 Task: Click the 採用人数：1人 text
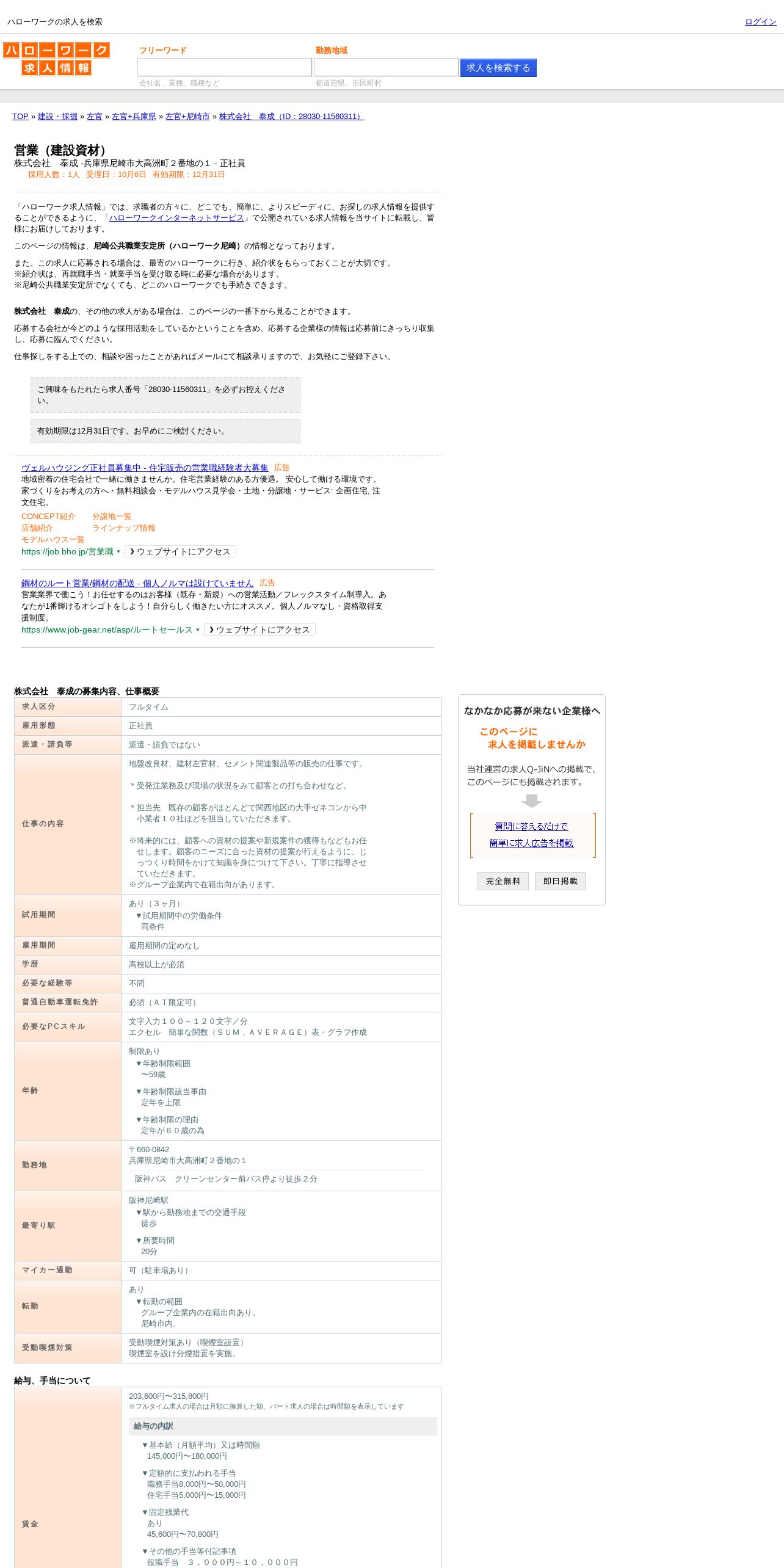pyautogui.click(x=54, y=175)
